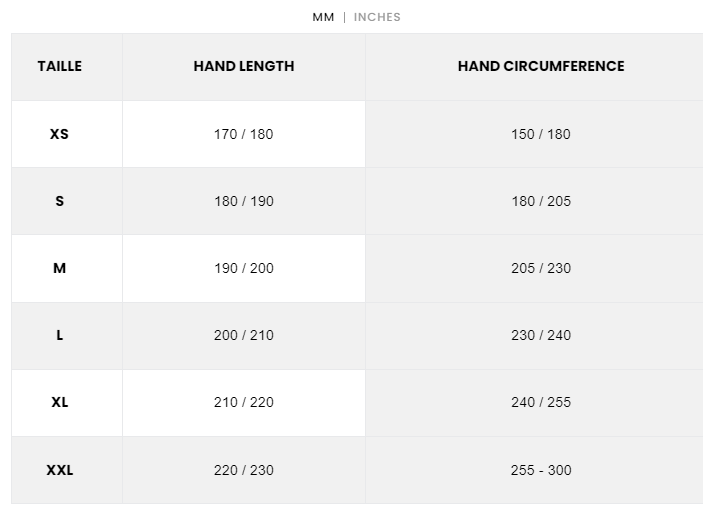Click the 255 - 300 circumference cell

[541, 470]
